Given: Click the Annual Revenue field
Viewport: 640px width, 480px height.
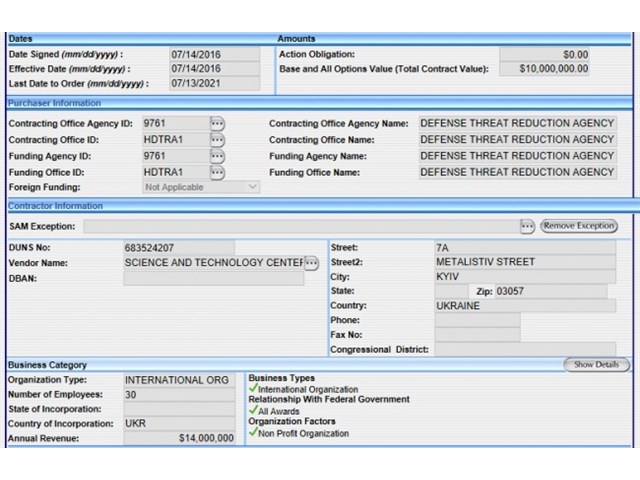Looking at the screenshot, I should point(179,438).
